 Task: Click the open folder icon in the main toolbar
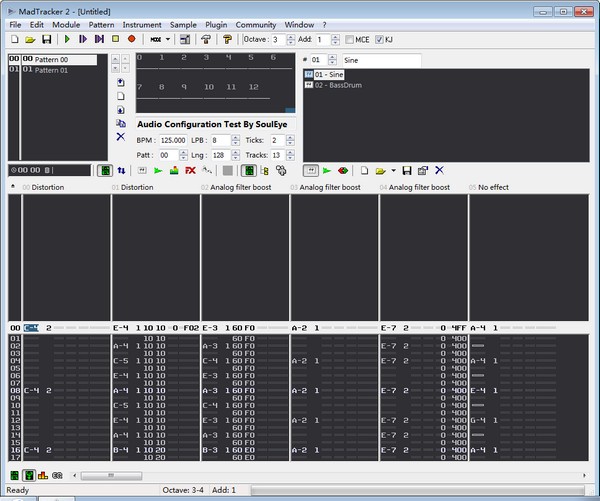pyautogui.click(x=30, y=40)
